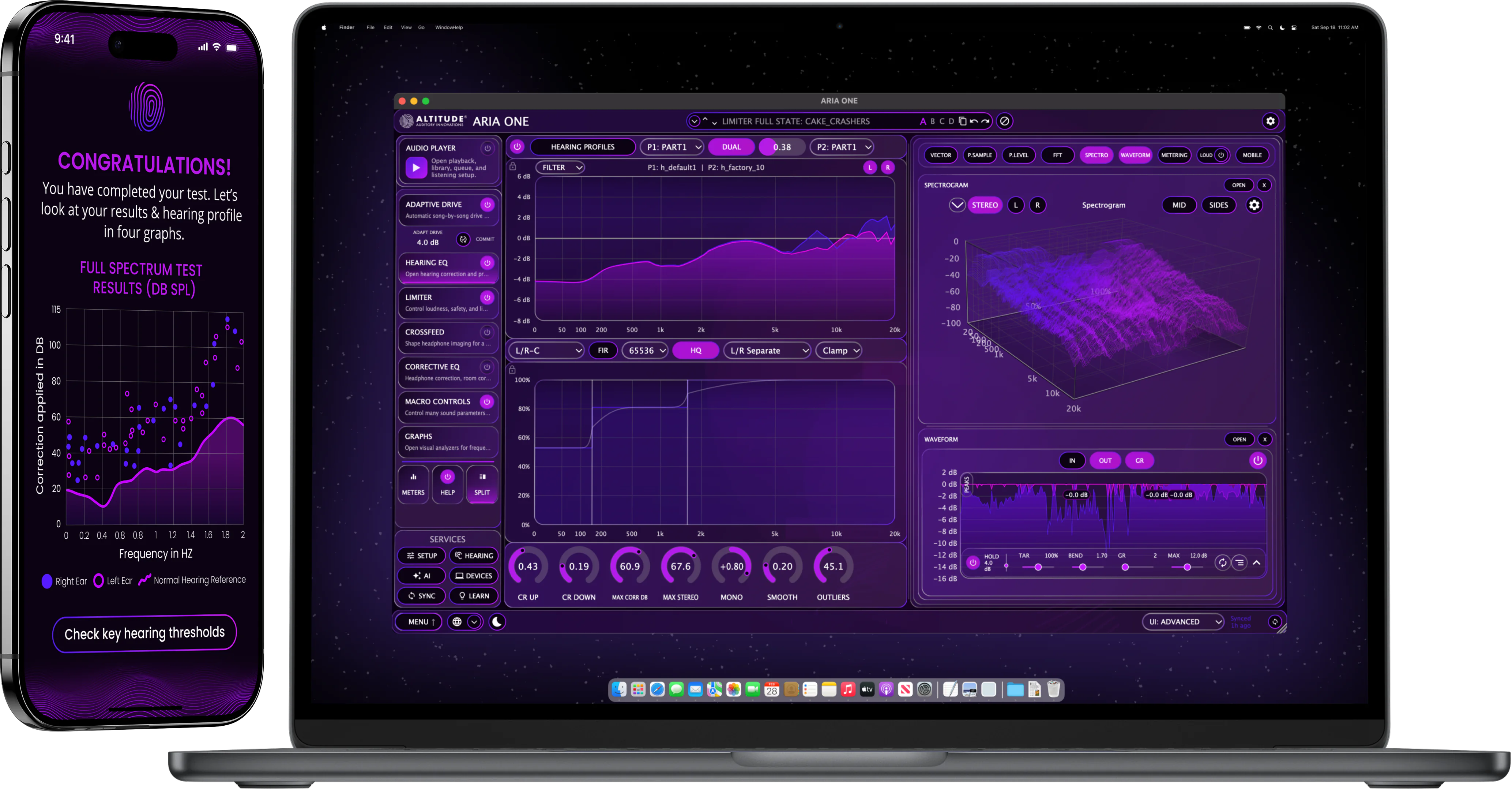Open the P1: PART1 dropdown
1512x789 pixels.
672,147
